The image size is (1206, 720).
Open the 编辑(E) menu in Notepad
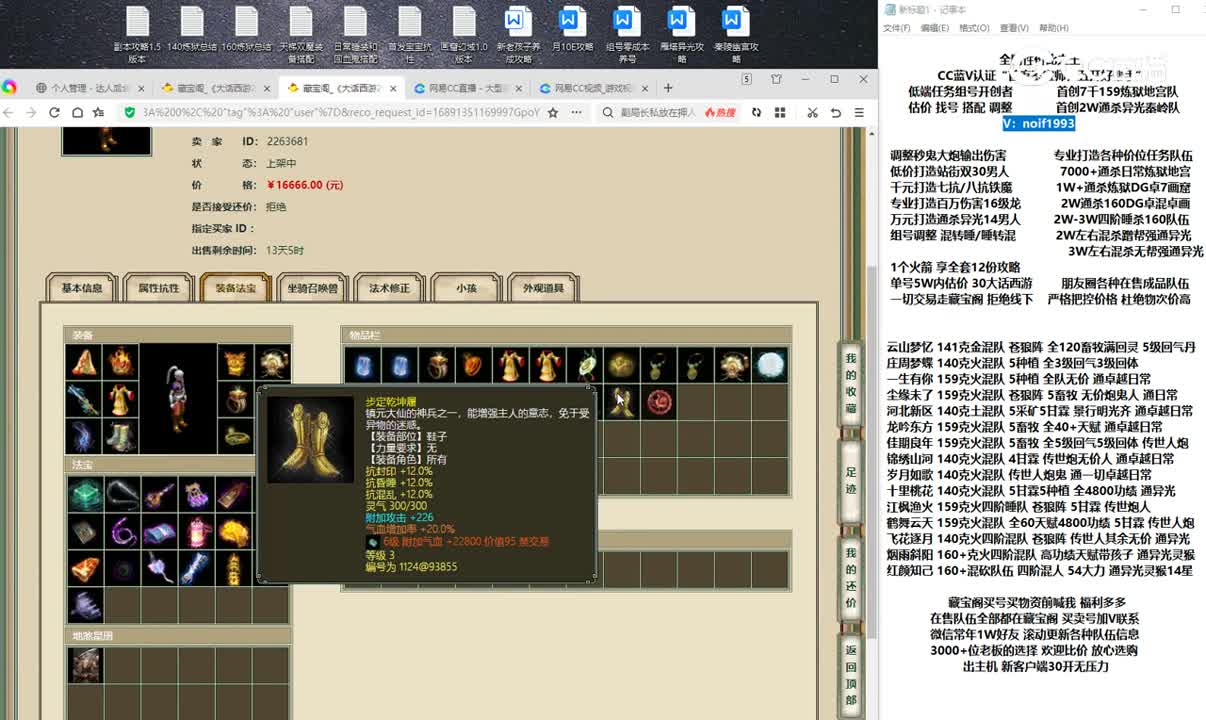coord(935,28)
